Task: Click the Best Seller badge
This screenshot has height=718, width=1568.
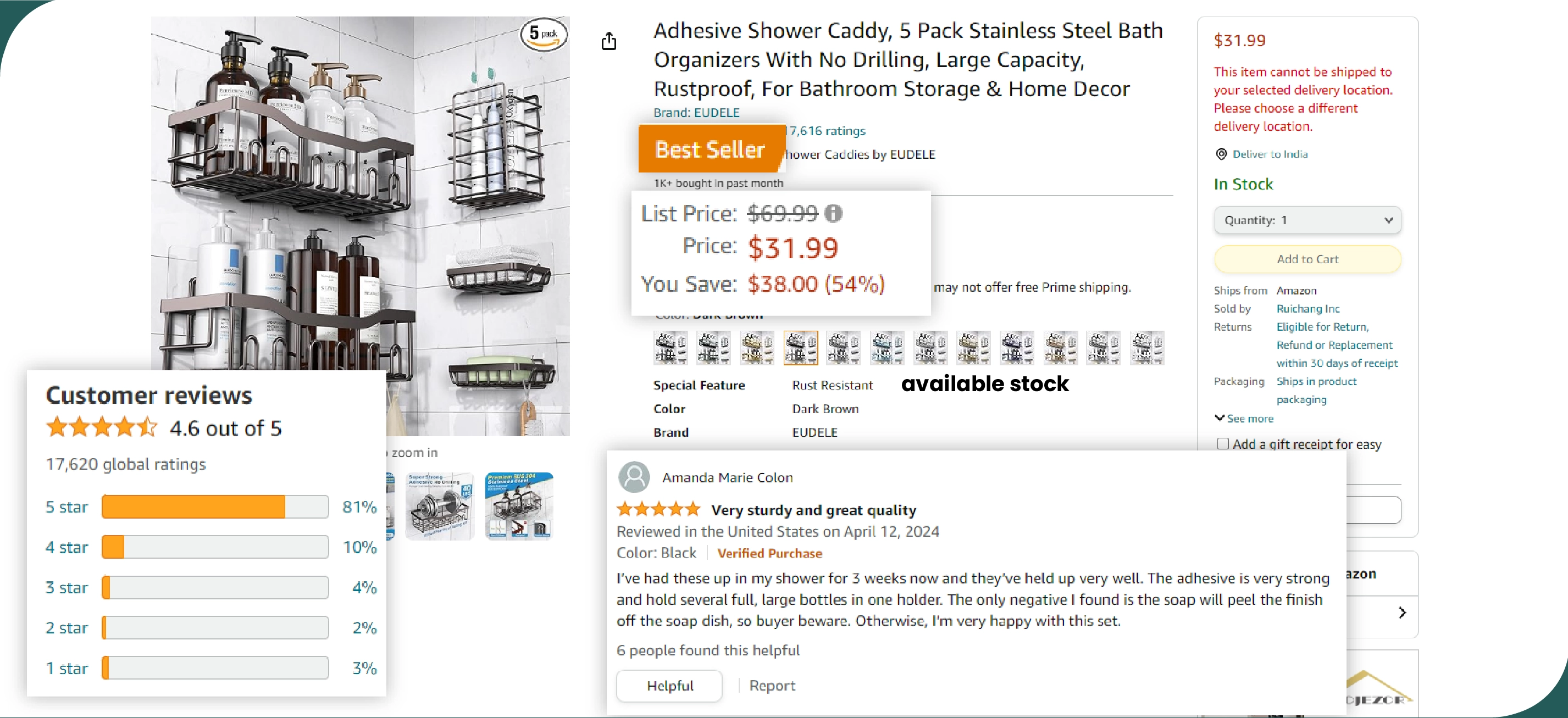Action: pyautogui.click(x=710, y=148)
